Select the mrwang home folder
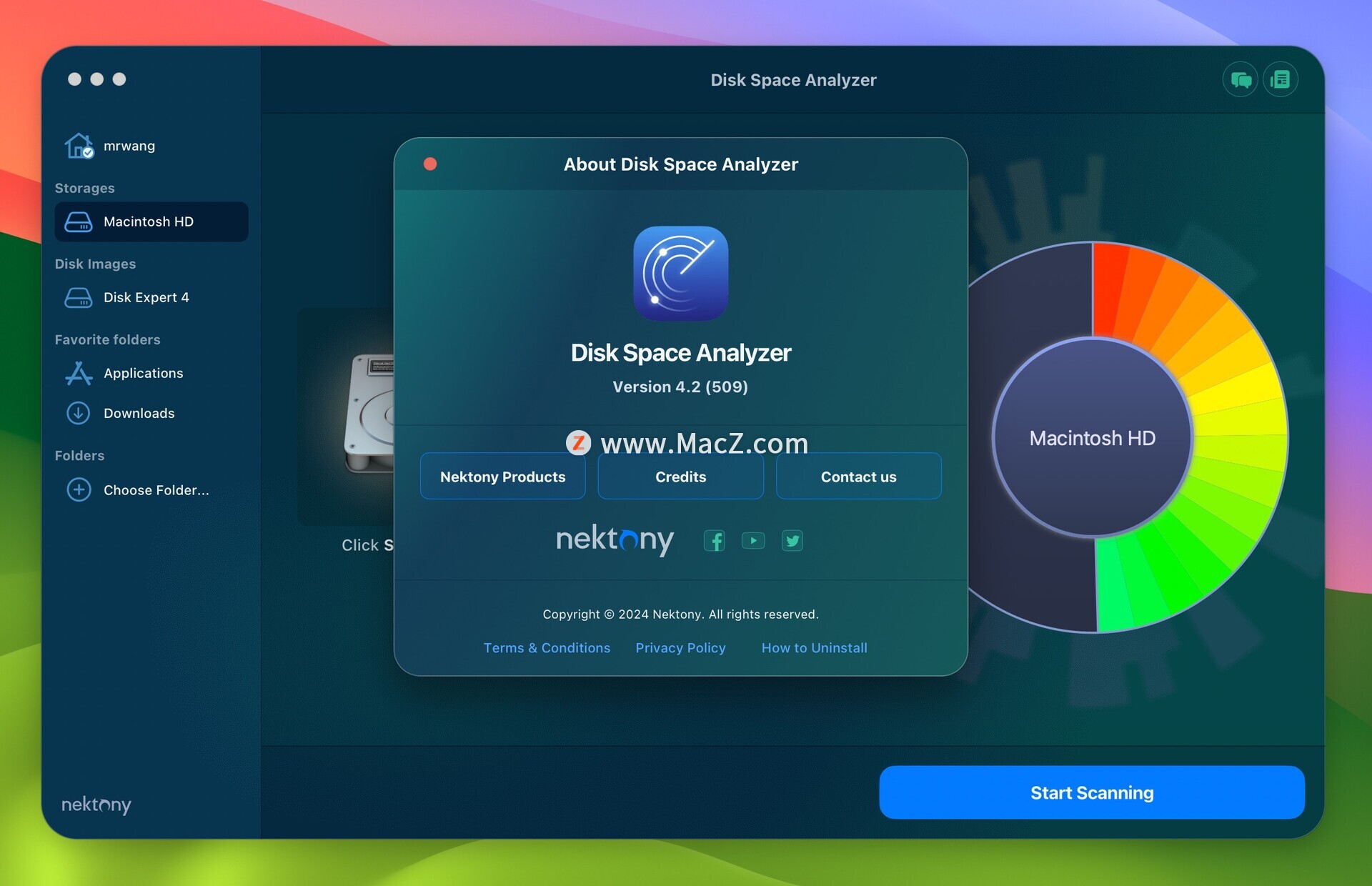The width and height of the screenshot is (1372, 886). pyautogui.click(x=151, y=146)
